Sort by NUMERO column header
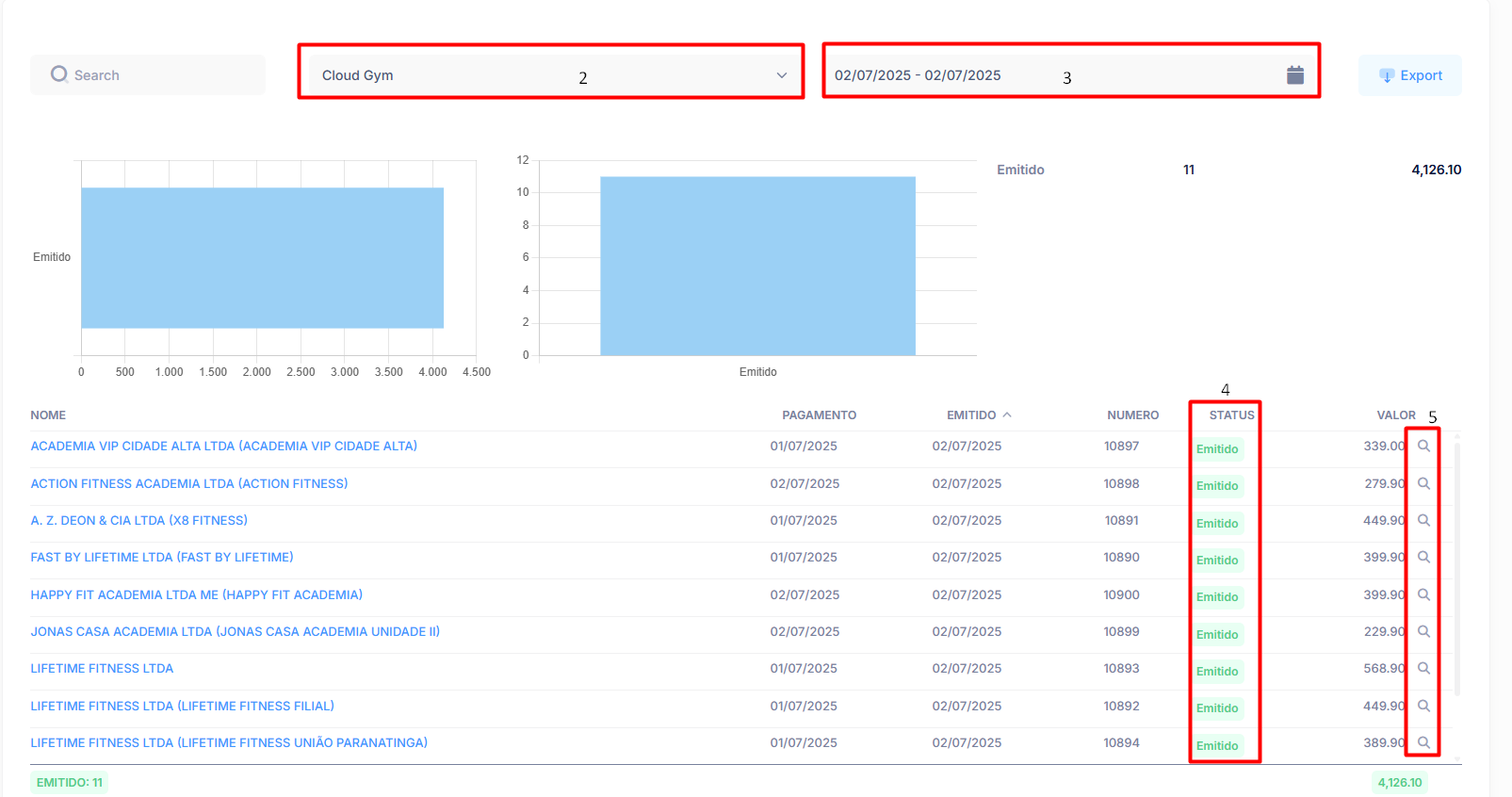The width and height of the screenshot is (1512, 797). click(x=1133, y=415)
